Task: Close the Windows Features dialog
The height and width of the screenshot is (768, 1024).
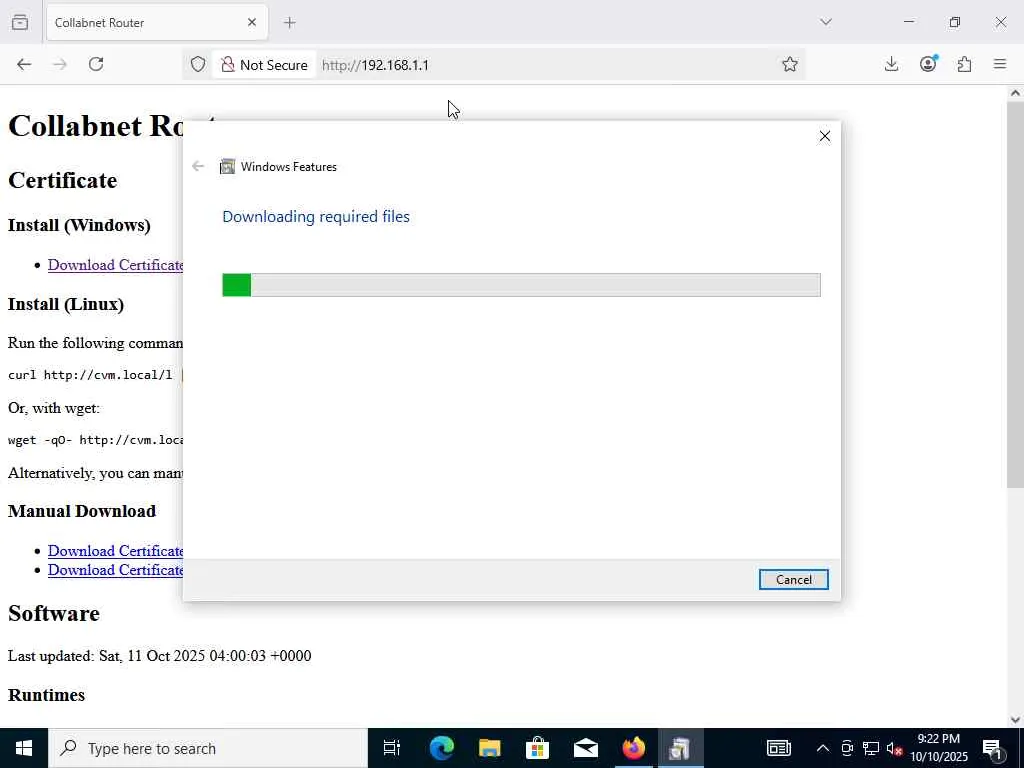Action: (x=824, y=136)
